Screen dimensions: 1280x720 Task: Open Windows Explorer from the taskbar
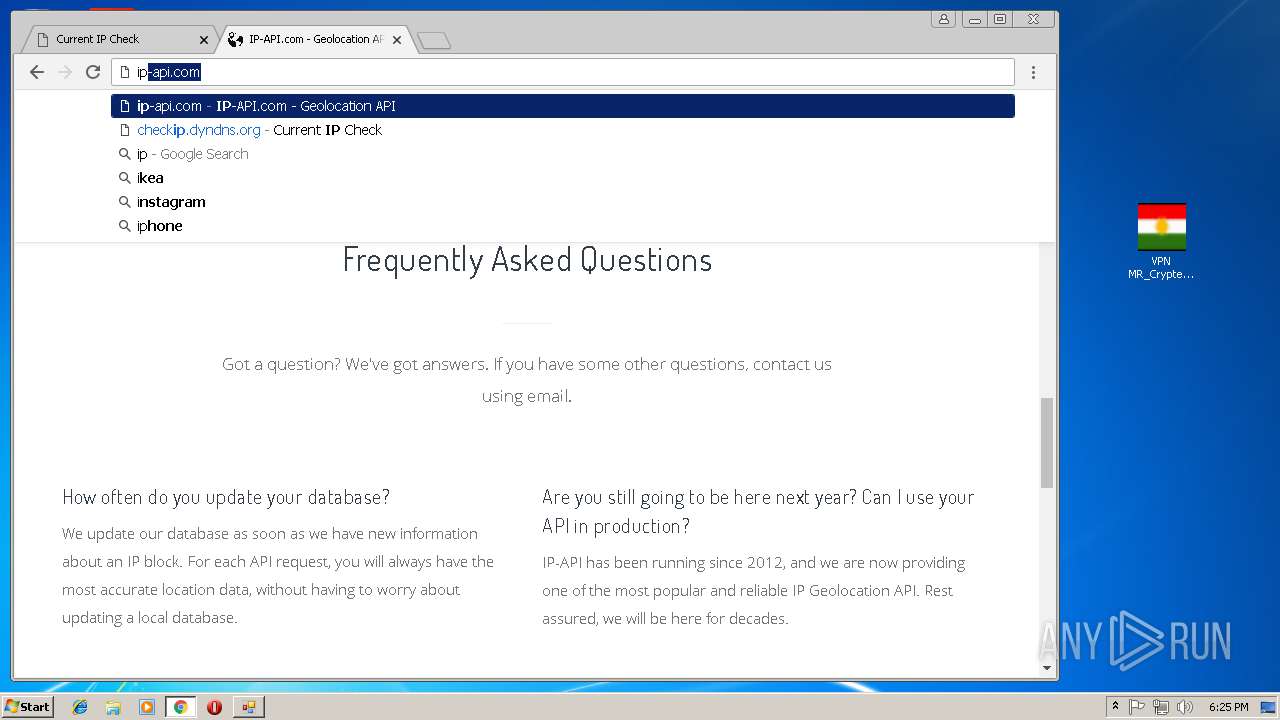[113, 707]
